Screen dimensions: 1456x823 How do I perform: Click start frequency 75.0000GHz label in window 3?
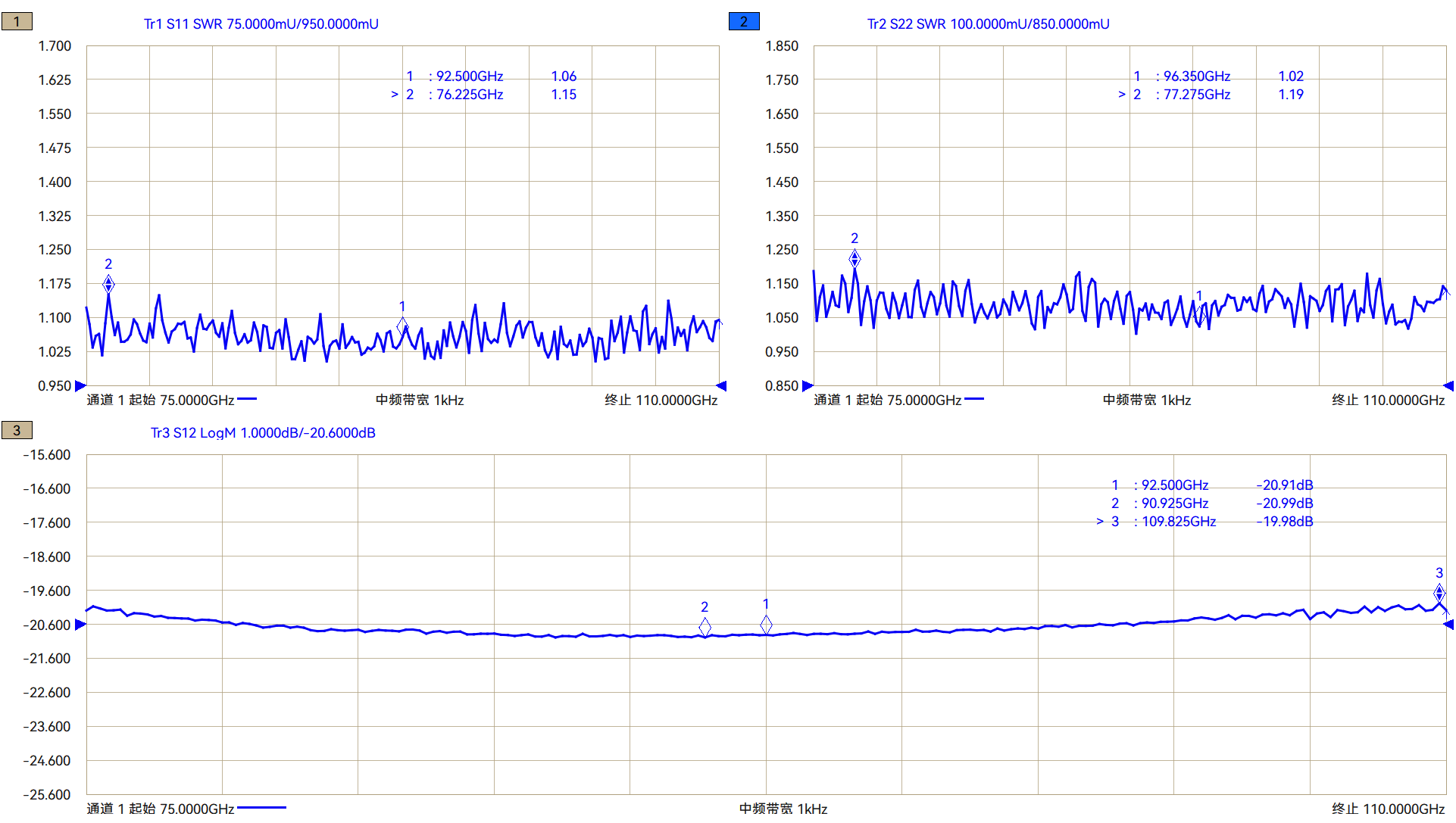point(161,809)
